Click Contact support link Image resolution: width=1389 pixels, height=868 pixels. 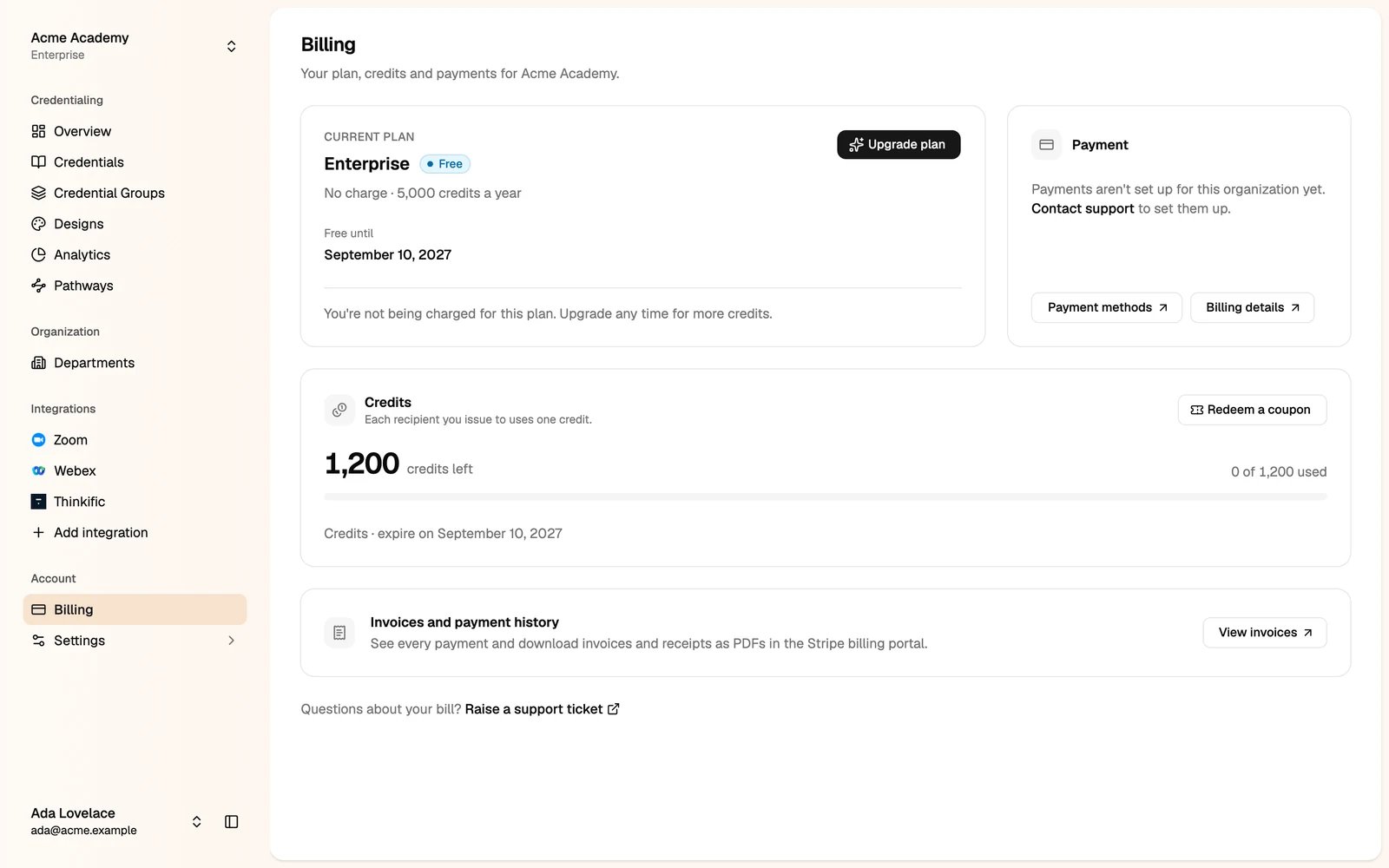pos(1083,208)
